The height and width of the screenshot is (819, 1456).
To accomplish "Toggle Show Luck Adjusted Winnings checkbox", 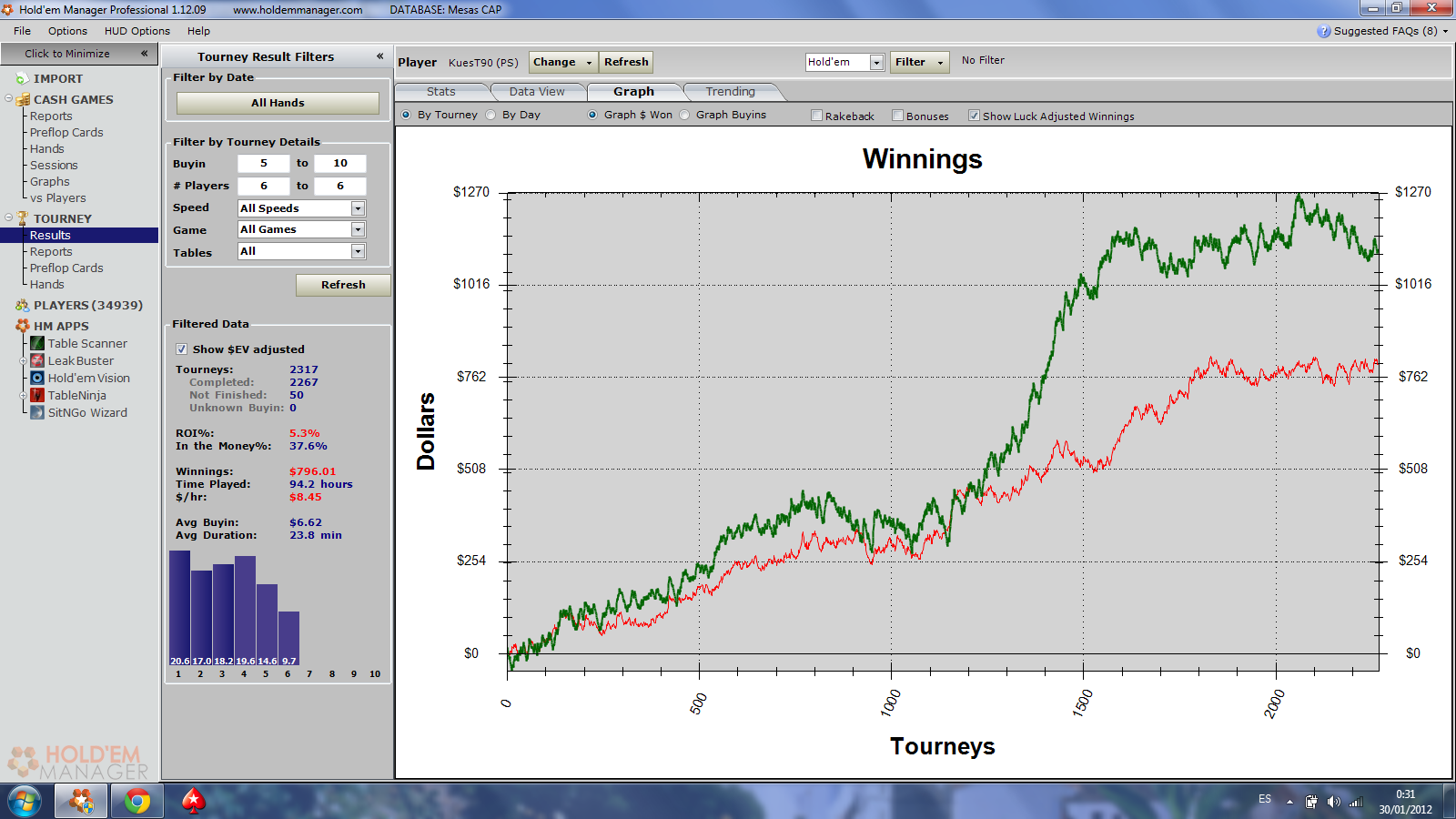I will pos(974,116).
